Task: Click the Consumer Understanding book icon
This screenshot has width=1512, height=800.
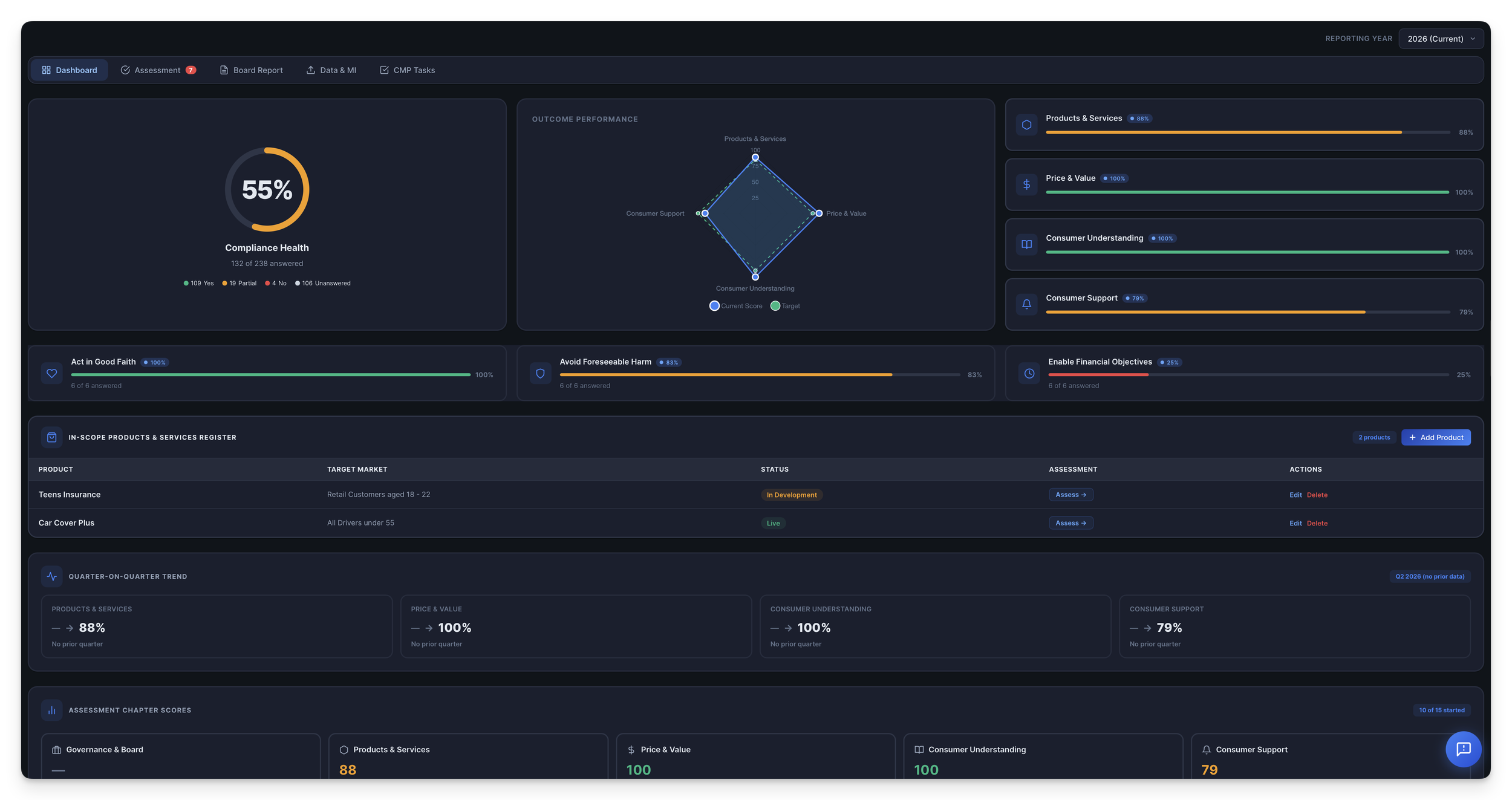Action: point(1026,244)
